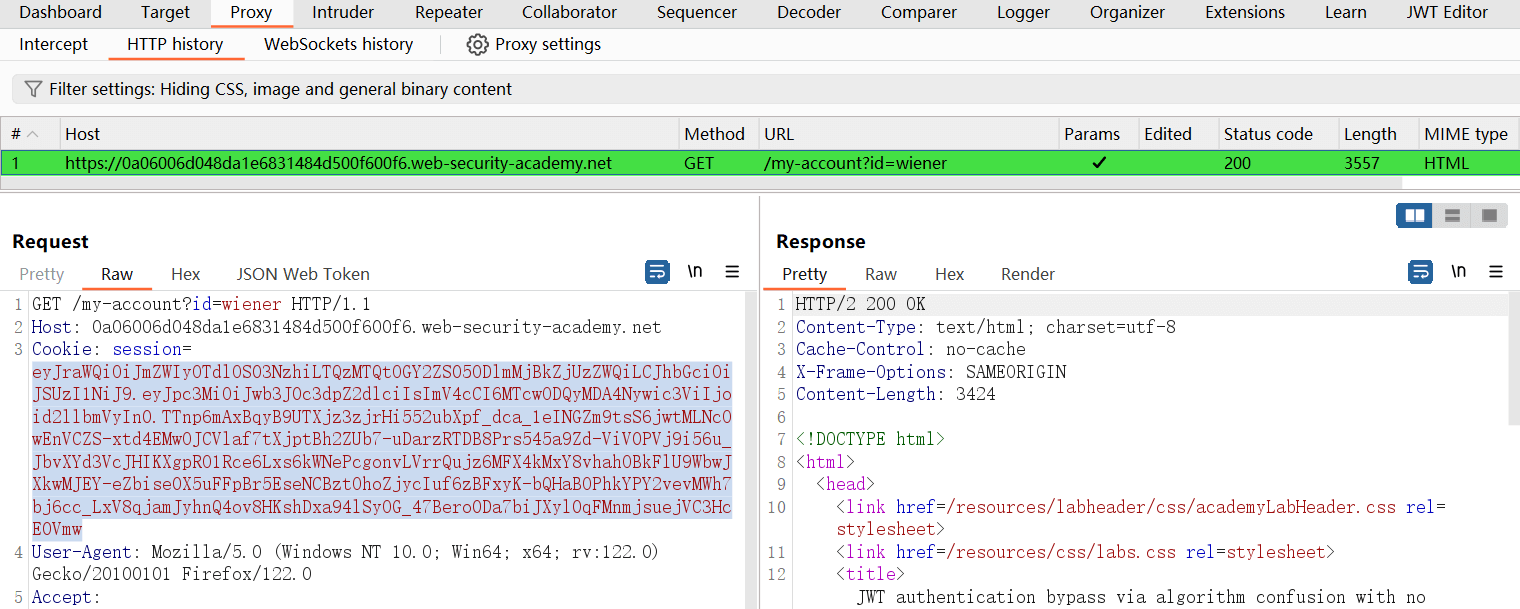Toggle word wrap in the Request panel
Screen dimensions: 1520x609
[657, 272]
